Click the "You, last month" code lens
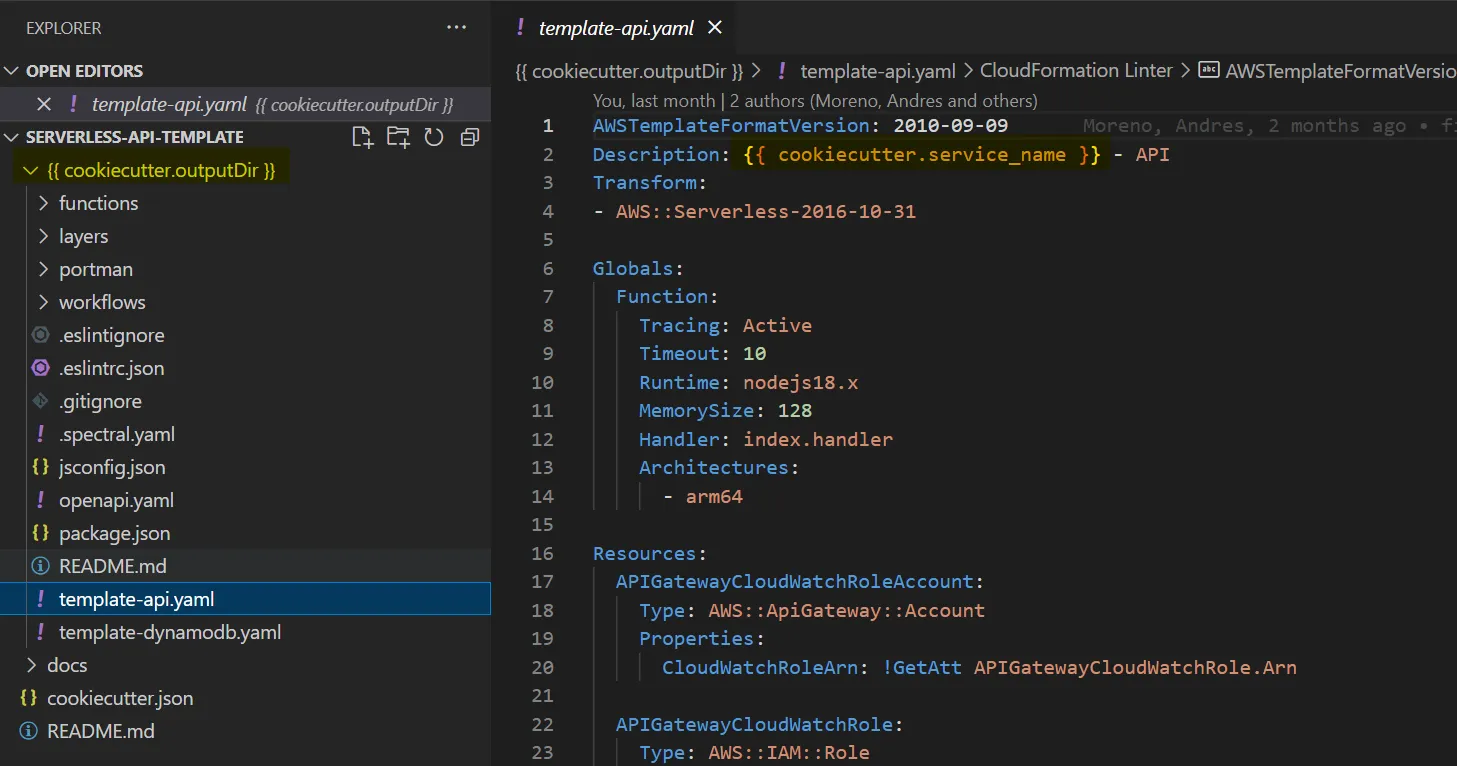This screenshot has height=766, width=1457. pos(654,101)
